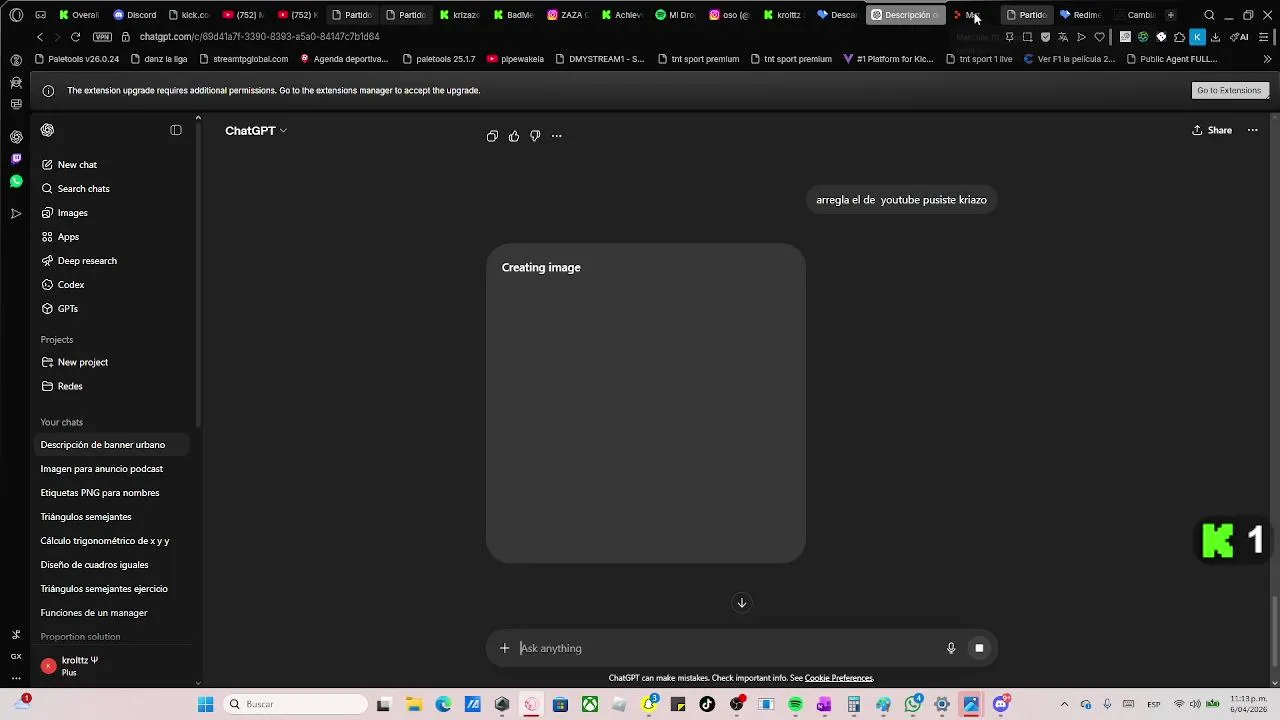Image resolution: width=1280 pixels, height=720 pixels.
Task: Open Codex from the sidebar
Action: point(112,285)
